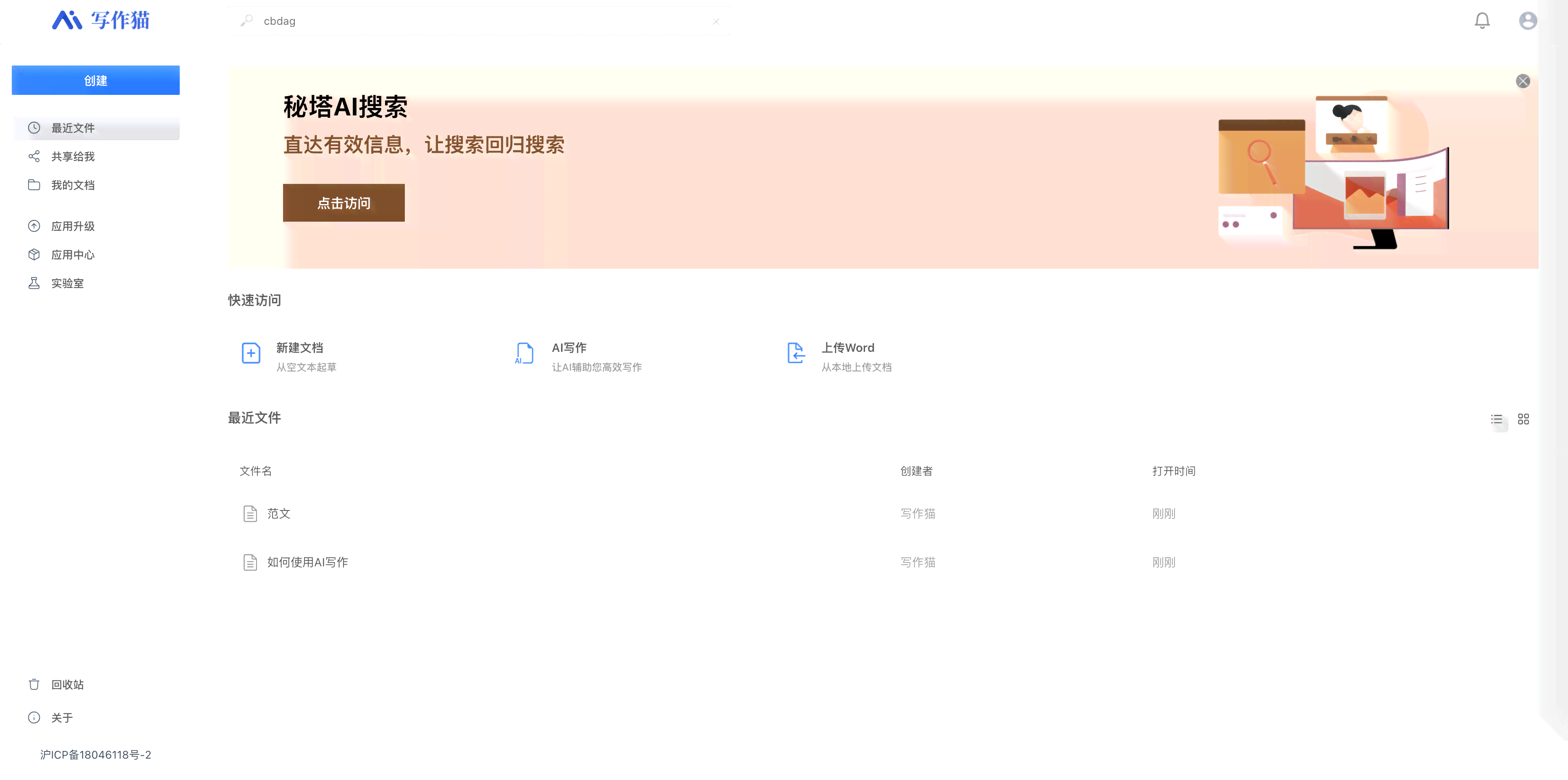This screenshot has width=1568, height=780.
Task: Click the 创建 button
Action: (96, 80)
